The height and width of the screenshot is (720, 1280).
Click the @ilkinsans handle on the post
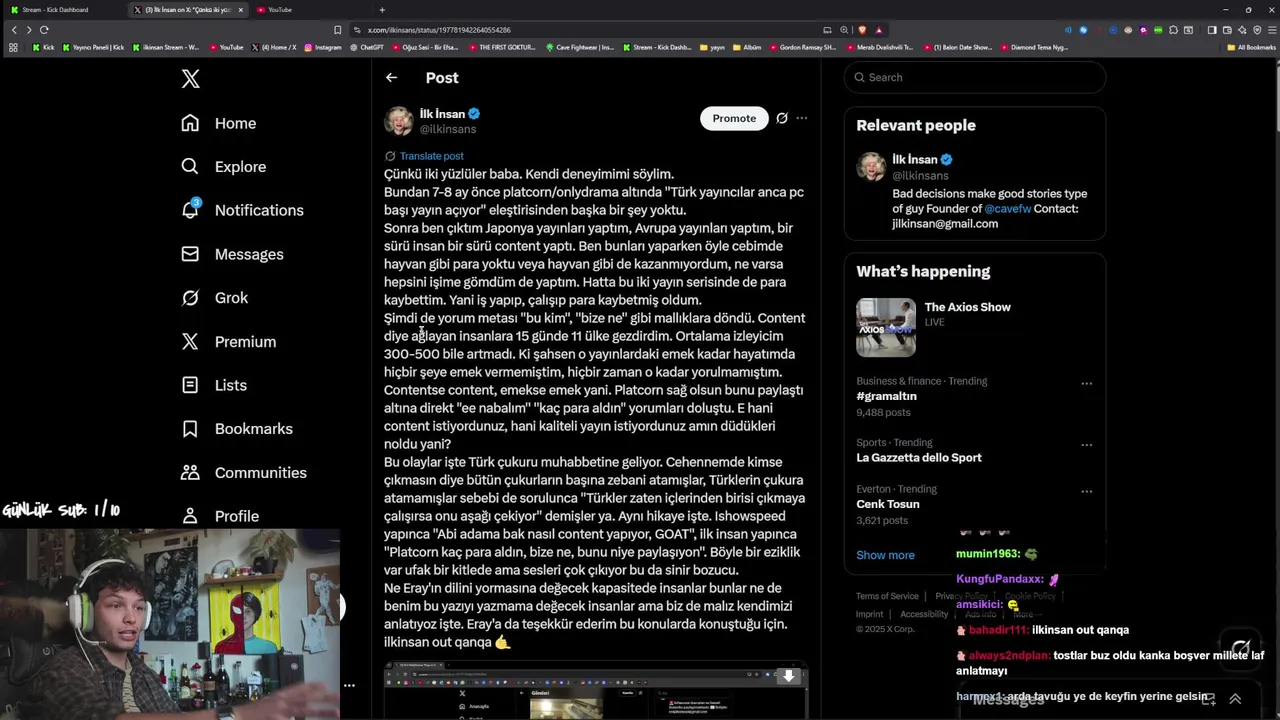tap(448, 130)
